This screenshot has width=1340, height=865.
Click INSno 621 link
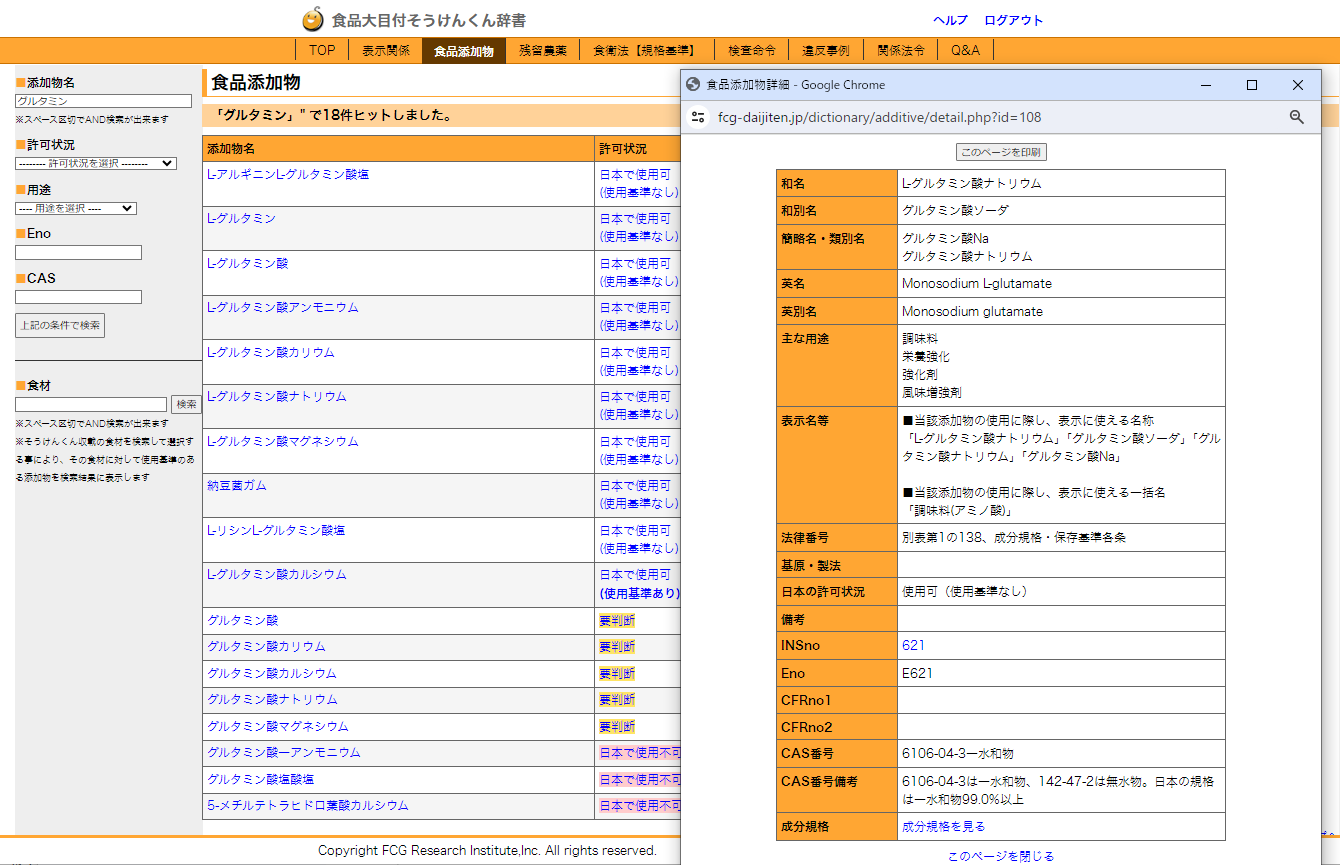coord(912,646)
